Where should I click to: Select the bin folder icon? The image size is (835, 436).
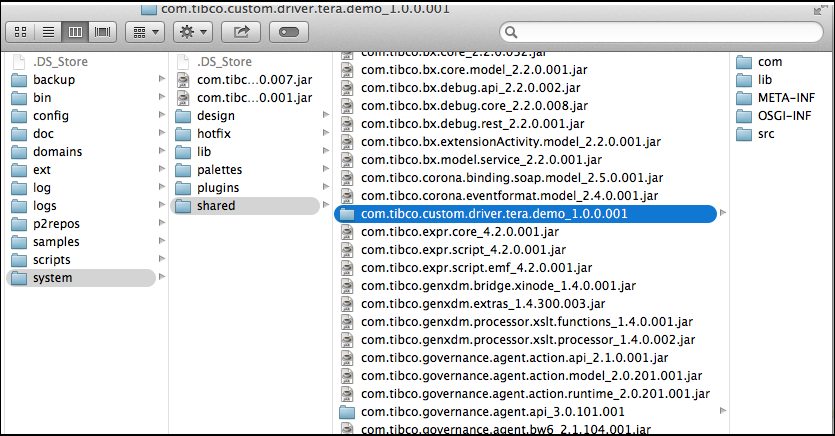[x=19, y=98]
